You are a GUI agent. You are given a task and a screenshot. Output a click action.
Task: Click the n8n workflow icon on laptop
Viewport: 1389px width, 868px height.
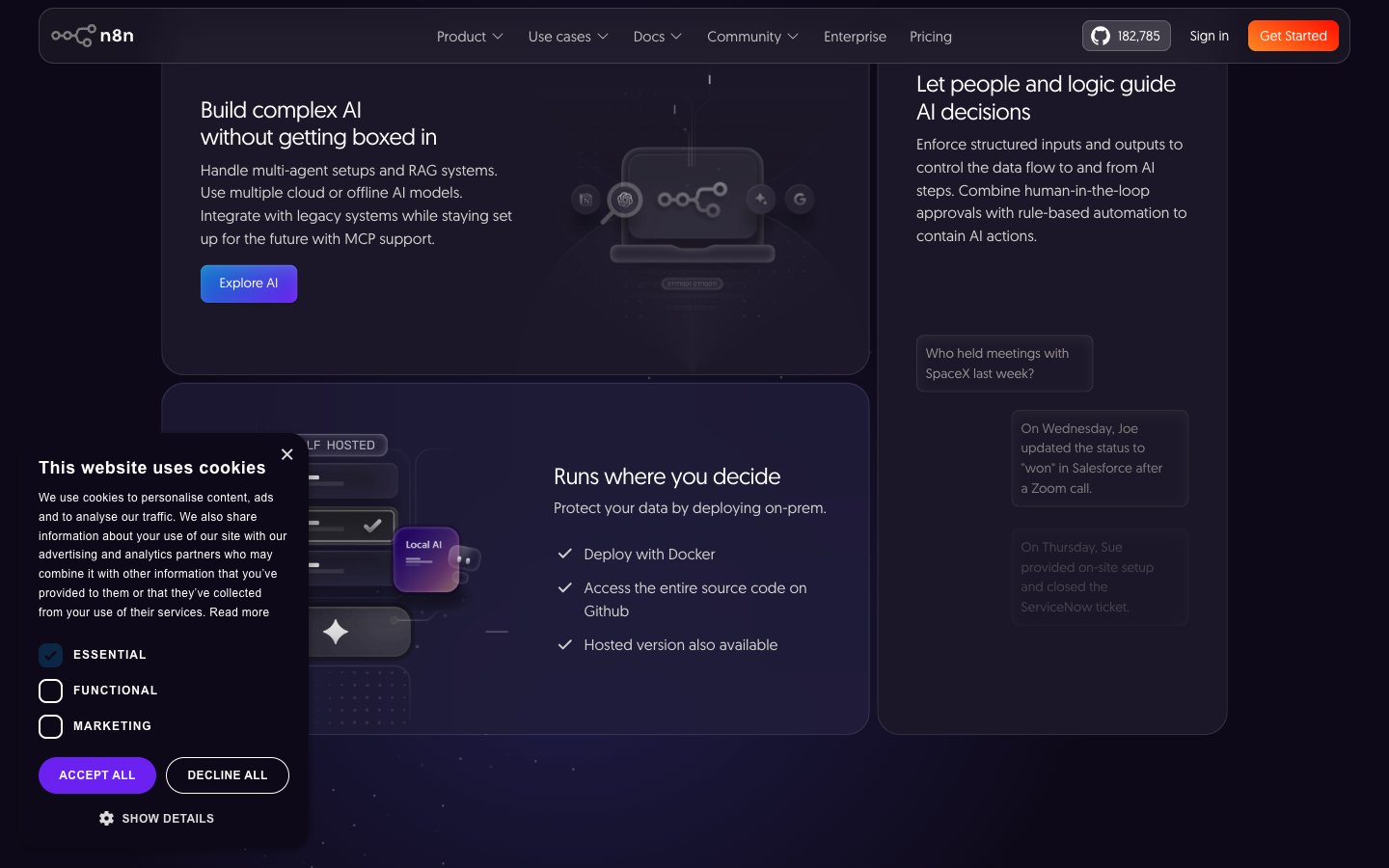point(693,199)
